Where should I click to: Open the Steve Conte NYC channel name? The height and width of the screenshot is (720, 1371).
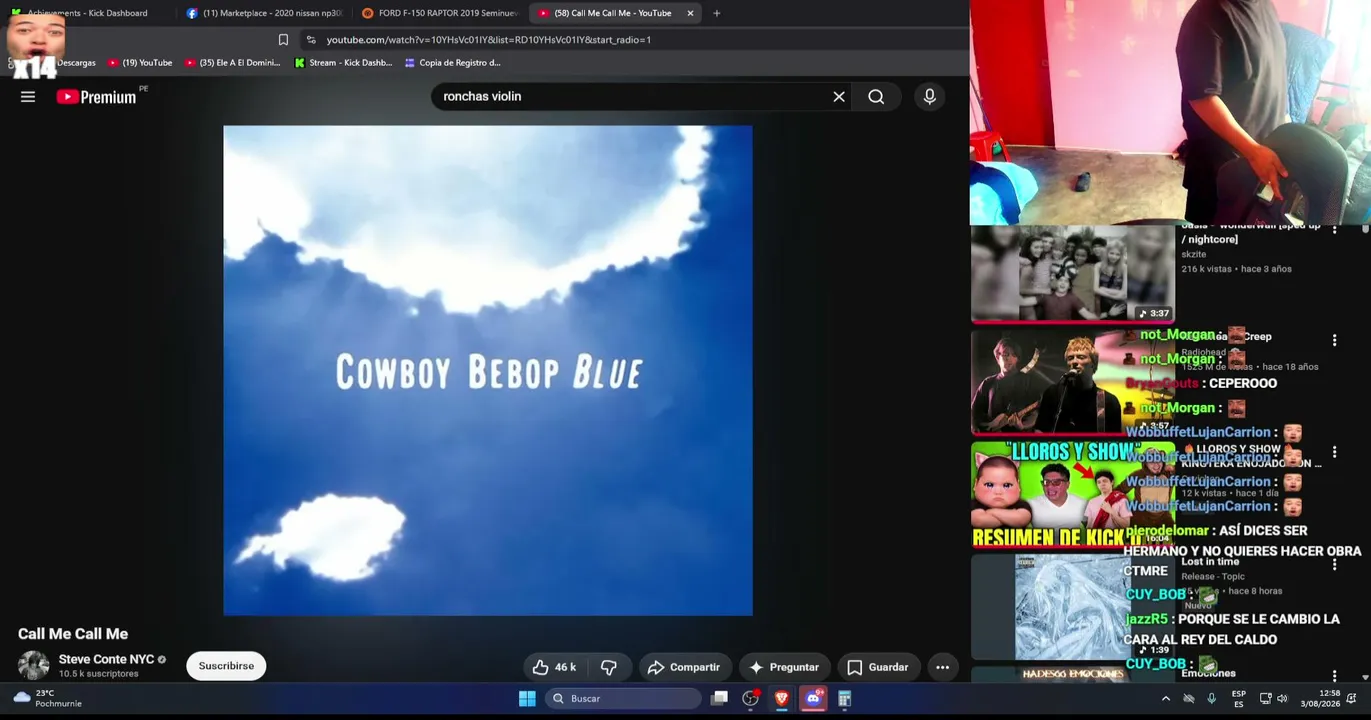pos(106,660)
